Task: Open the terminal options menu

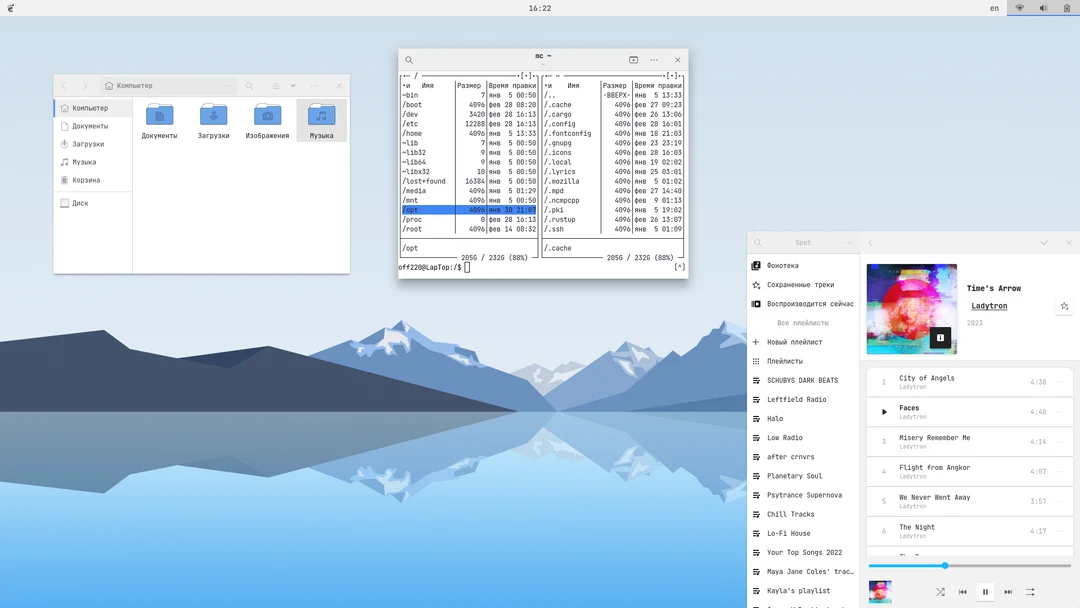Action: click(654, 59)
